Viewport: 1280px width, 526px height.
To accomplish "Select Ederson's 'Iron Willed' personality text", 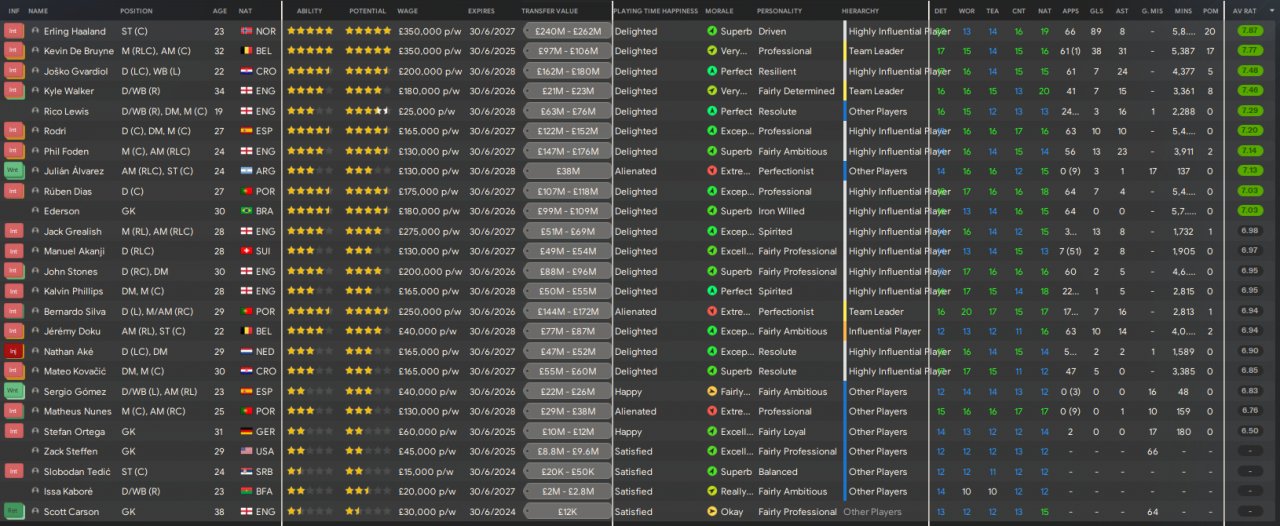I will [x=781, y=211].
